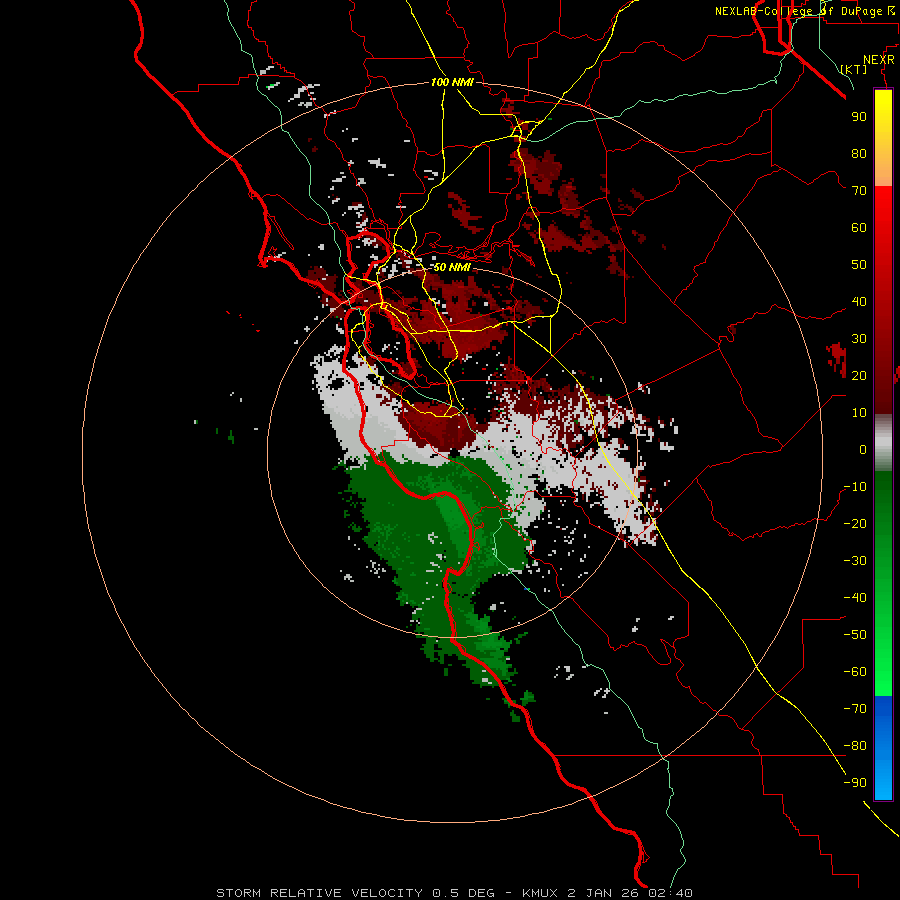This screenshot has height=900, width=900.
Task: Click the "-70" label on the velocity scale
Action: point(855,708)
